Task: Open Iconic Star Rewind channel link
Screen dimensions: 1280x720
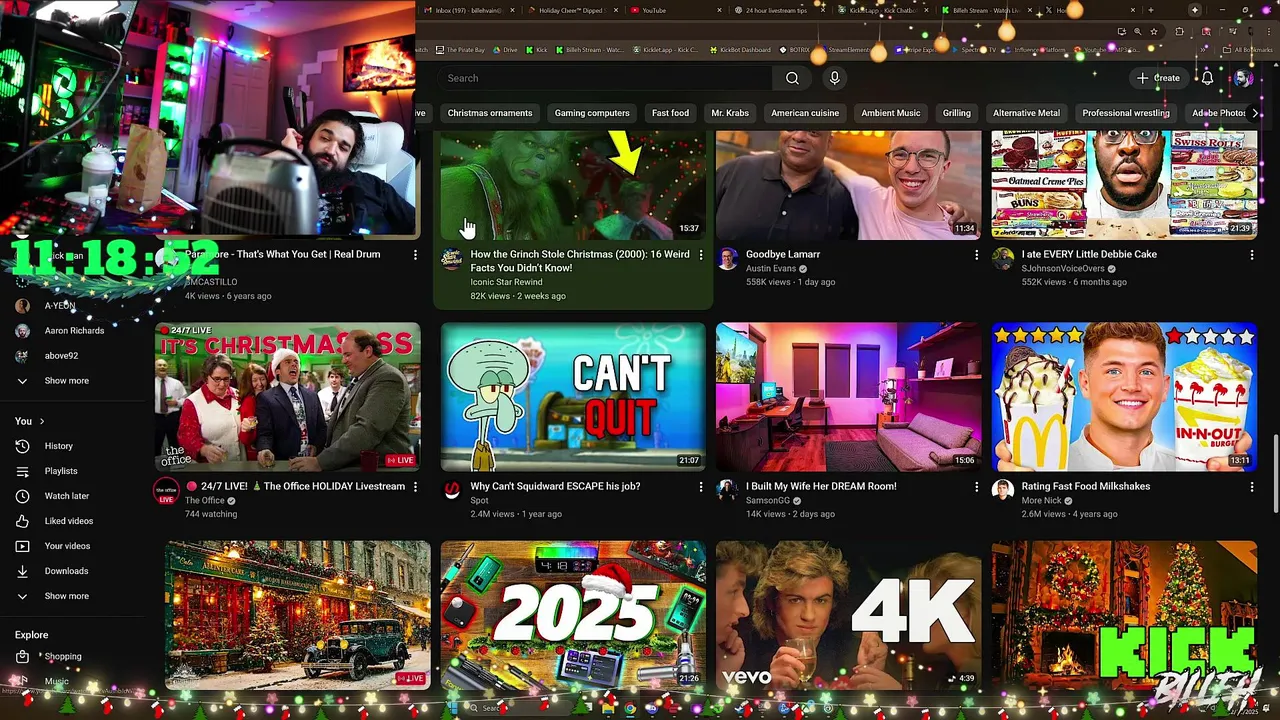Action: coord(507,282)
